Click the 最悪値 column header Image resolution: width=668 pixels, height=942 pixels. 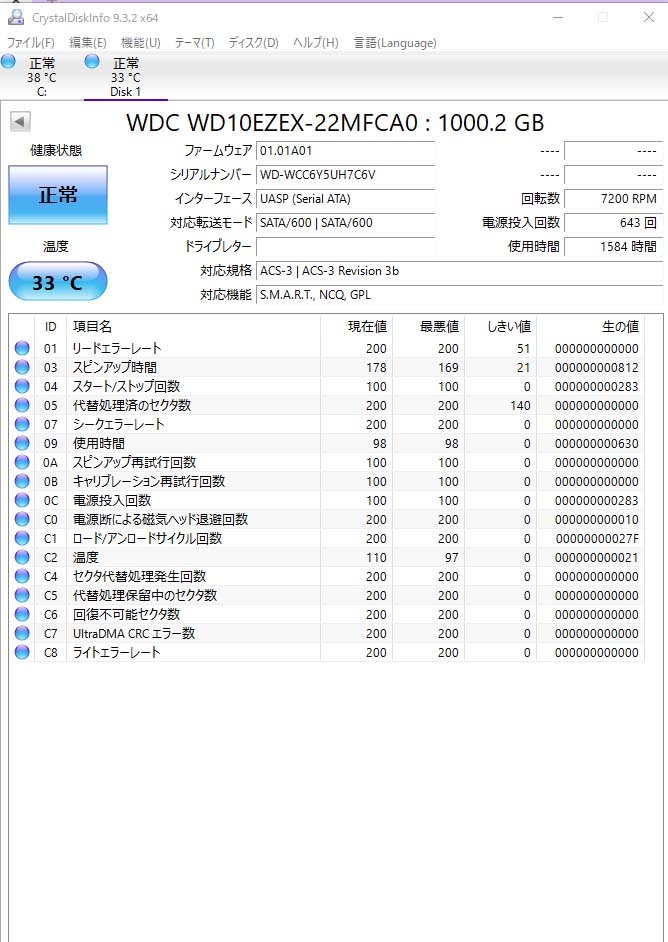pos(428,327)
